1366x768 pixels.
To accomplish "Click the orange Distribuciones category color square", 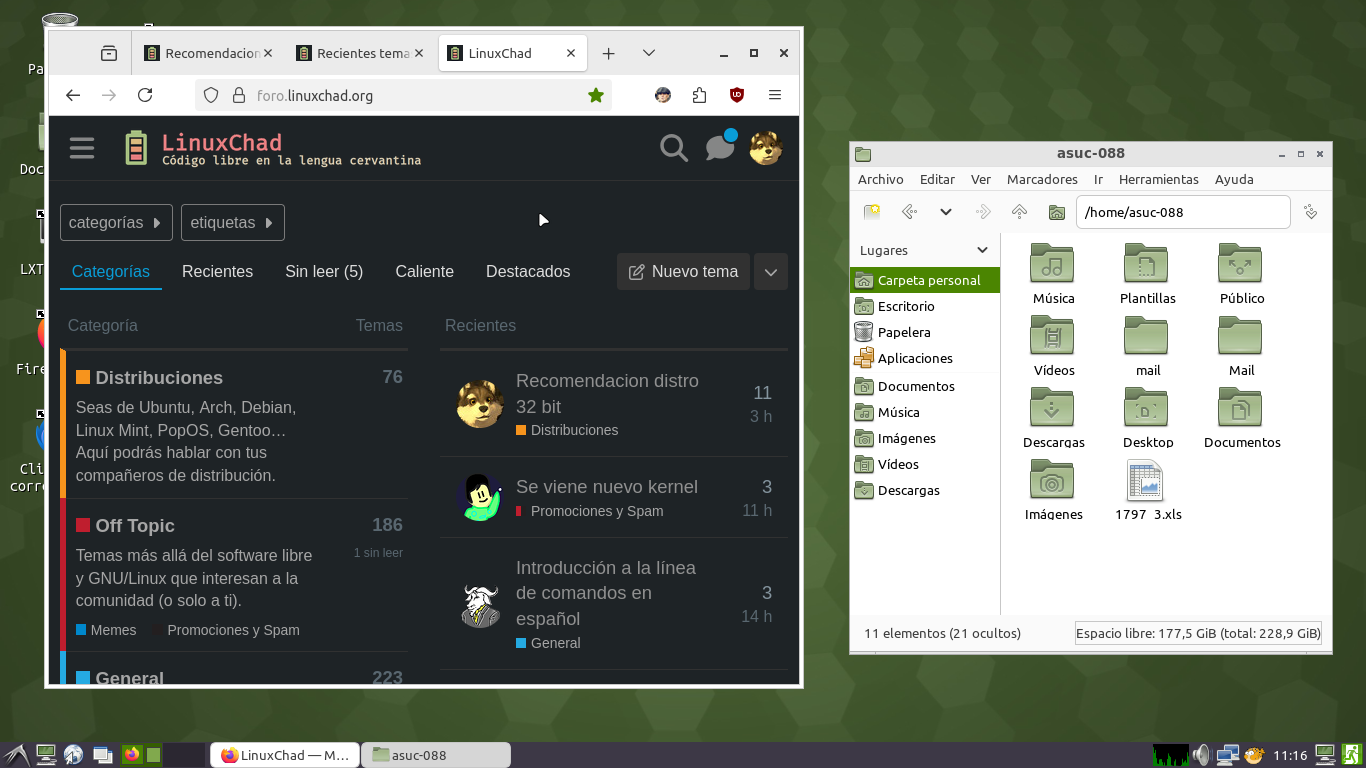I will click(83, 378).
